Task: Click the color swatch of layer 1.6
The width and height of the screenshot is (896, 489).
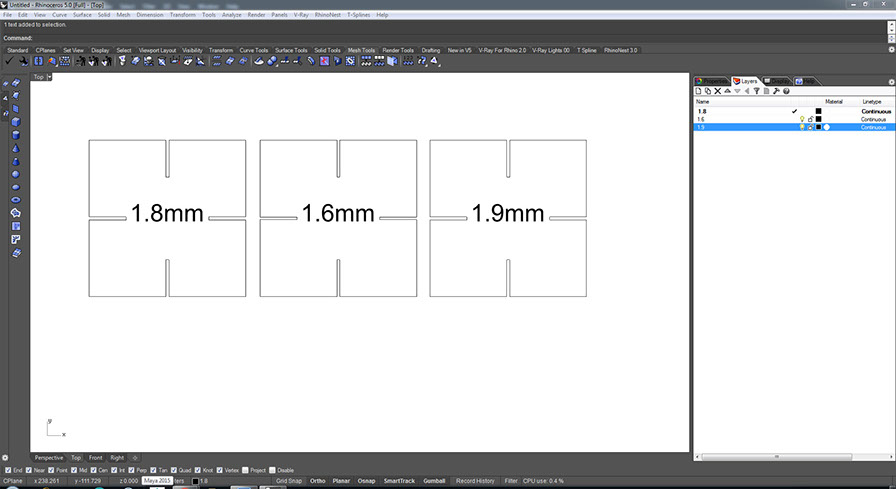Action: [x=818, y=119]
